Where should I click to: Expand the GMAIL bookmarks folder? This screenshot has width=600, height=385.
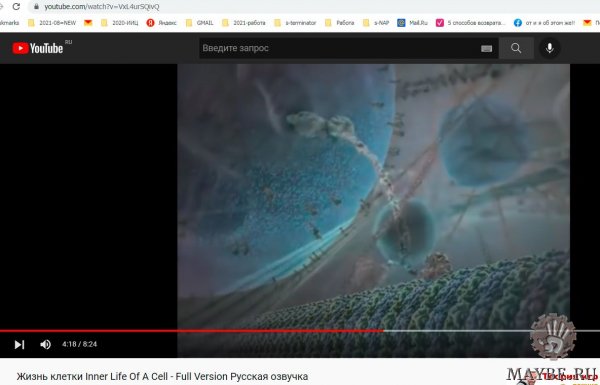(199, 23)
